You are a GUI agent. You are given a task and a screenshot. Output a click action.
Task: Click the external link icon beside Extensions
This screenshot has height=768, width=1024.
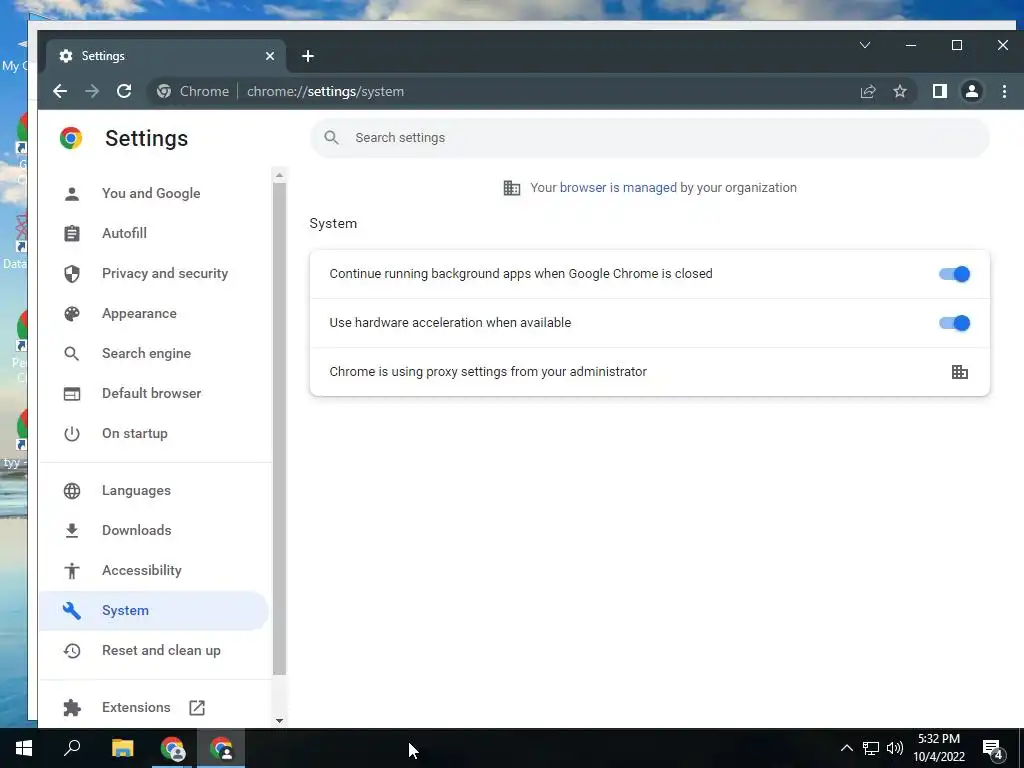tap(197, 707)
